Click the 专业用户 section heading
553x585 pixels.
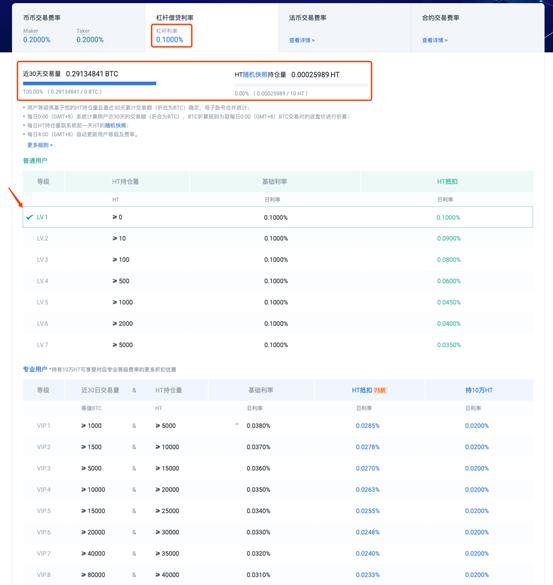click(x=35, y=369)
